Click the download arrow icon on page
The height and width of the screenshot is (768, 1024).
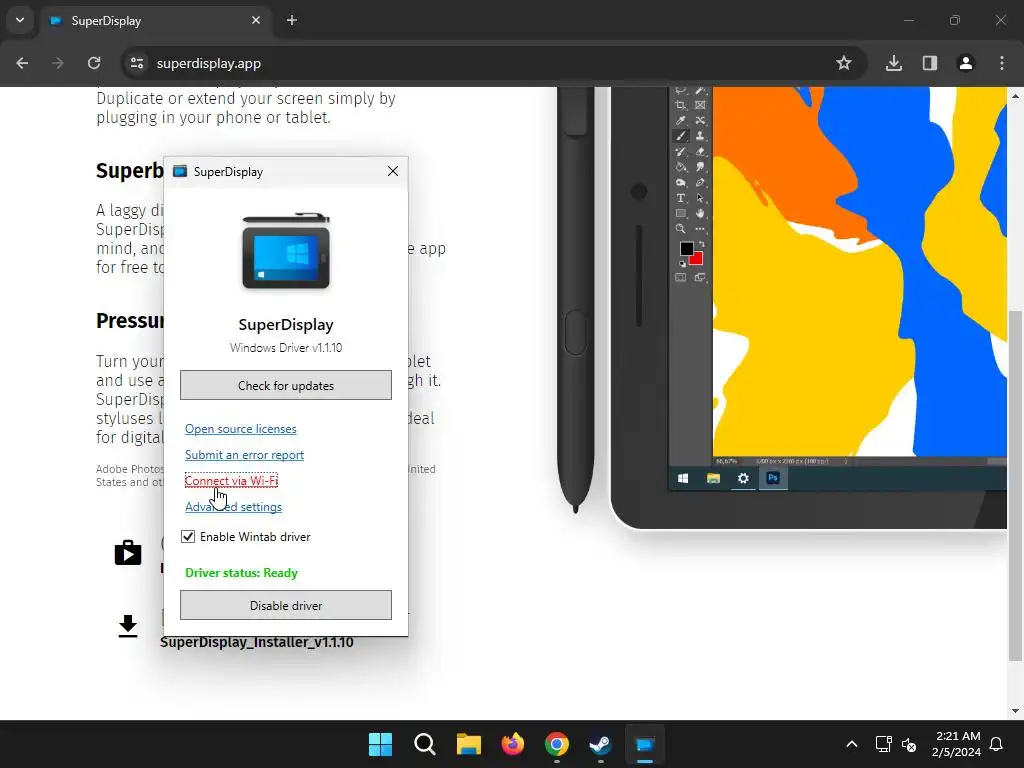coord(128,626)
